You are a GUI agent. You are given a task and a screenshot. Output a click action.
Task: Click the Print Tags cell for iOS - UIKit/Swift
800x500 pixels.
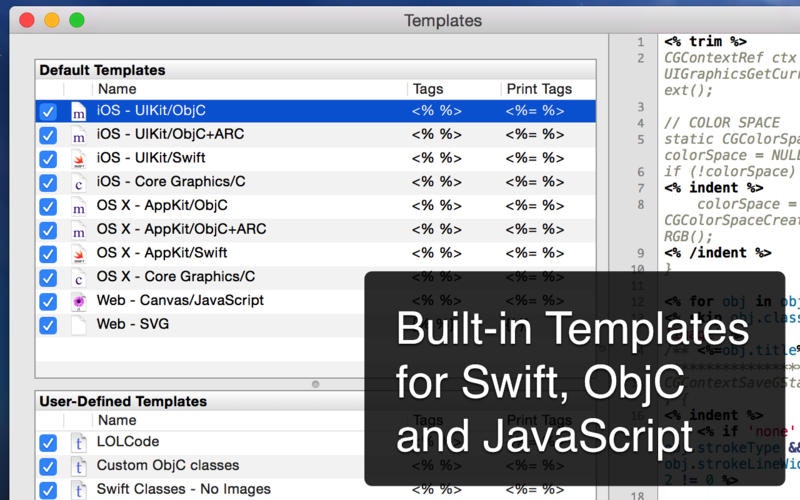coord(535,158)
